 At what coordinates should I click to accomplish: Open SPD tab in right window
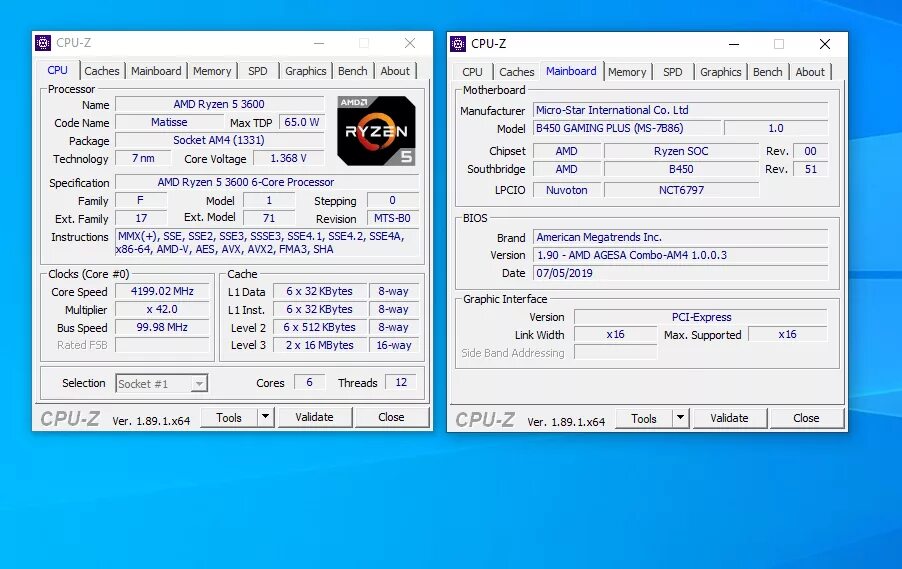pos(672,72)
